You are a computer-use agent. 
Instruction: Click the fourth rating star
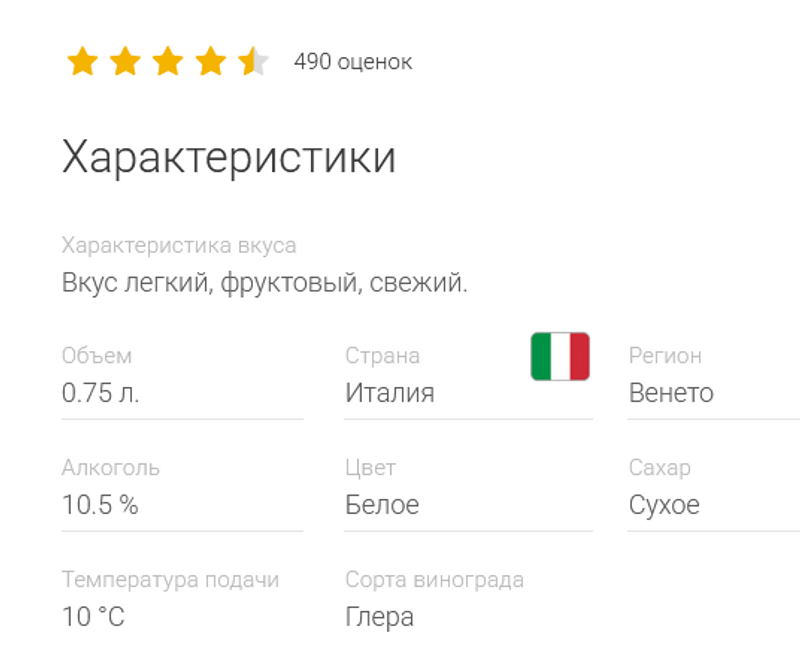(211, 62)
